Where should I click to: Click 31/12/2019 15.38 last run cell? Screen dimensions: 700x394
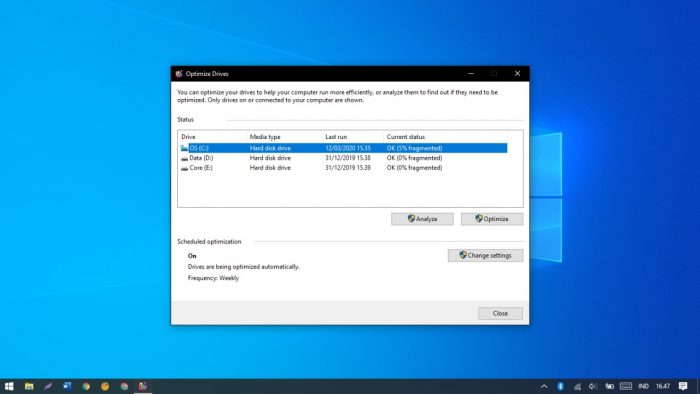pyautogui.click(x=348, y=158)
